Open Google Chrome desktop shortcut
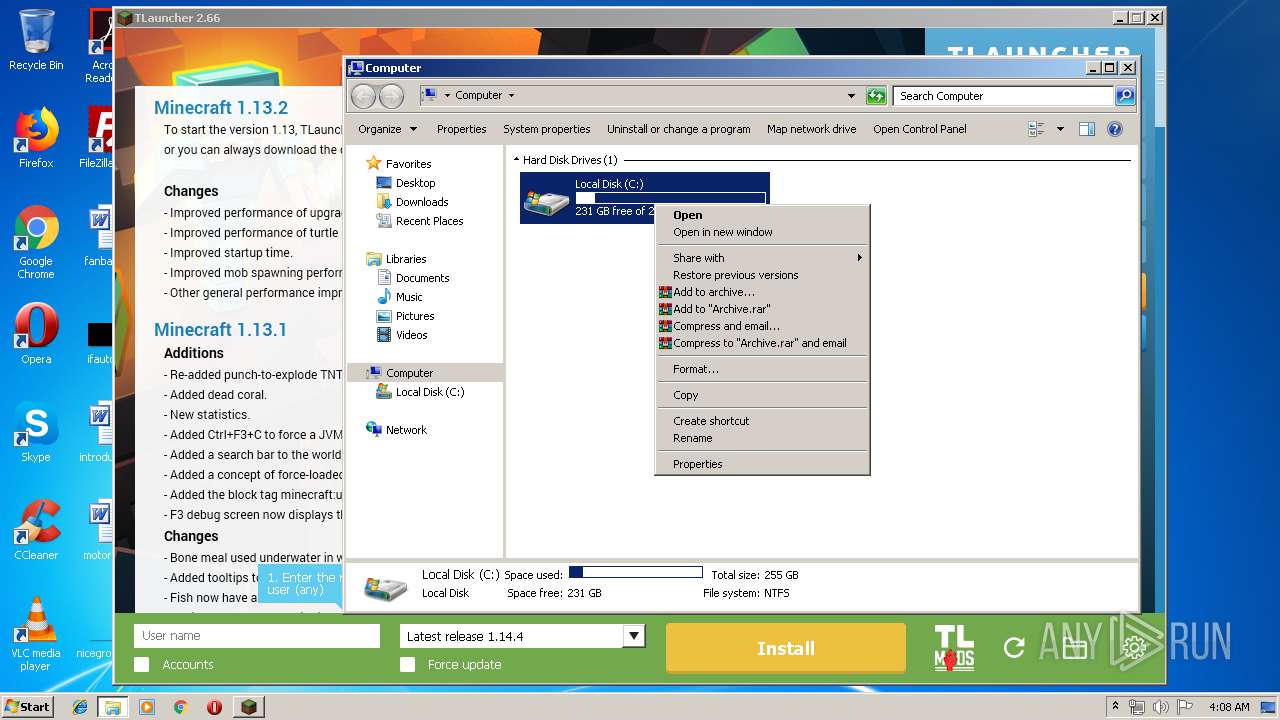This screenshot has height=720, width=1280. tap(36, 243)
